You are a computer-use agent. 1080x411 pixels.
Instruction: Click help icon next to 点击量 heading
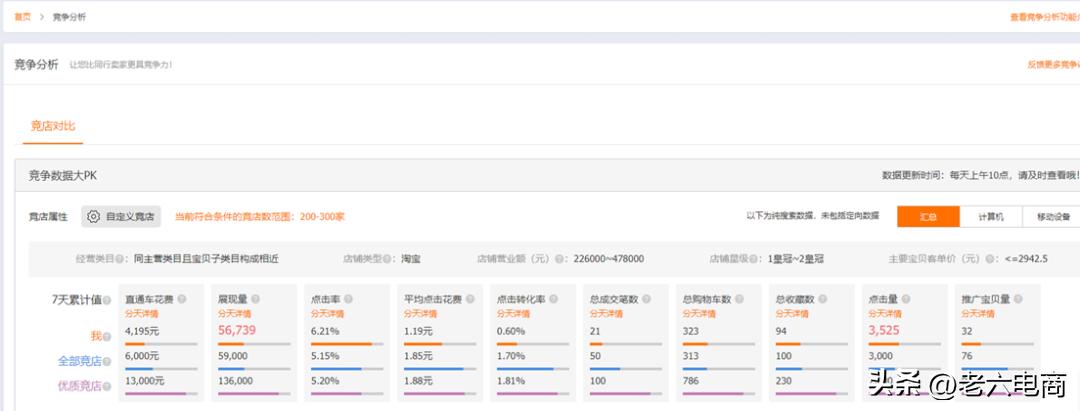pyautogui.click(x=905, y=299)
